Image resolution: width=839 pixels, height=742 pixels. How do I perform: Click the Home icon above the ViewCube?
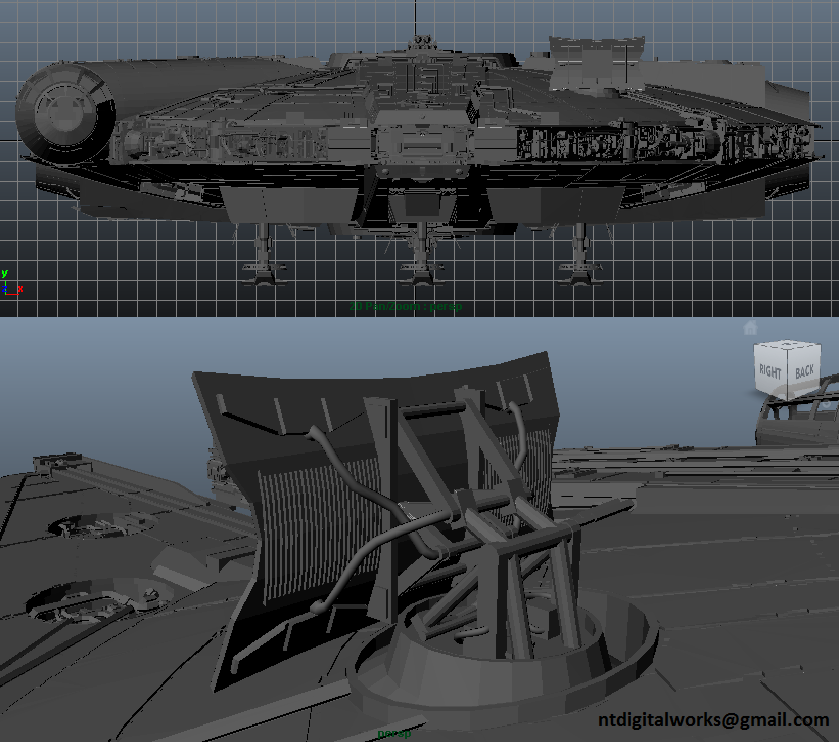750,327
